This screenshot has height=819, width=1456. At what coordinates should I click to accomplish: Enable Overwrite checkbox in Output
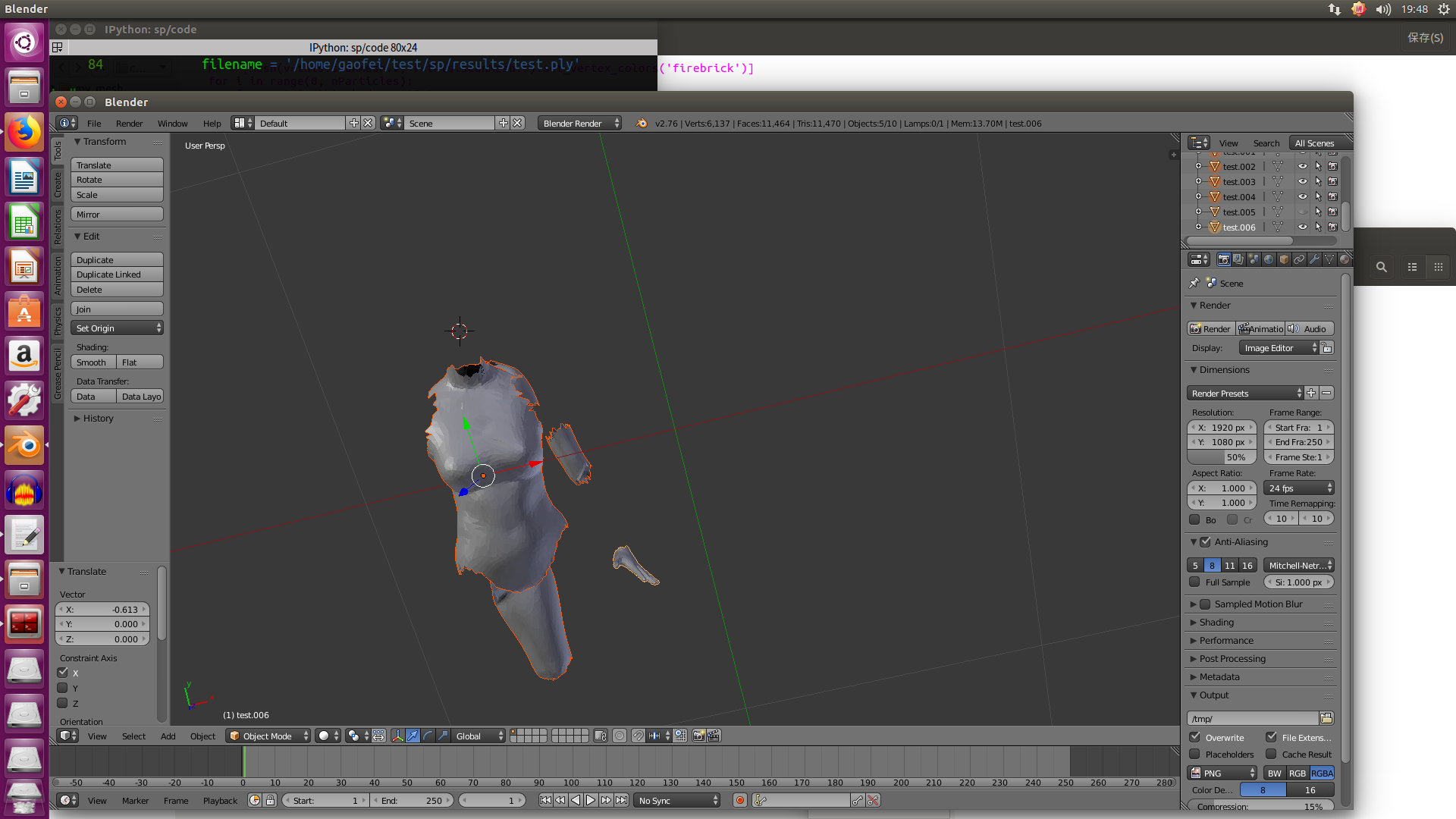pyautogui.click(x=1196, y=737)
